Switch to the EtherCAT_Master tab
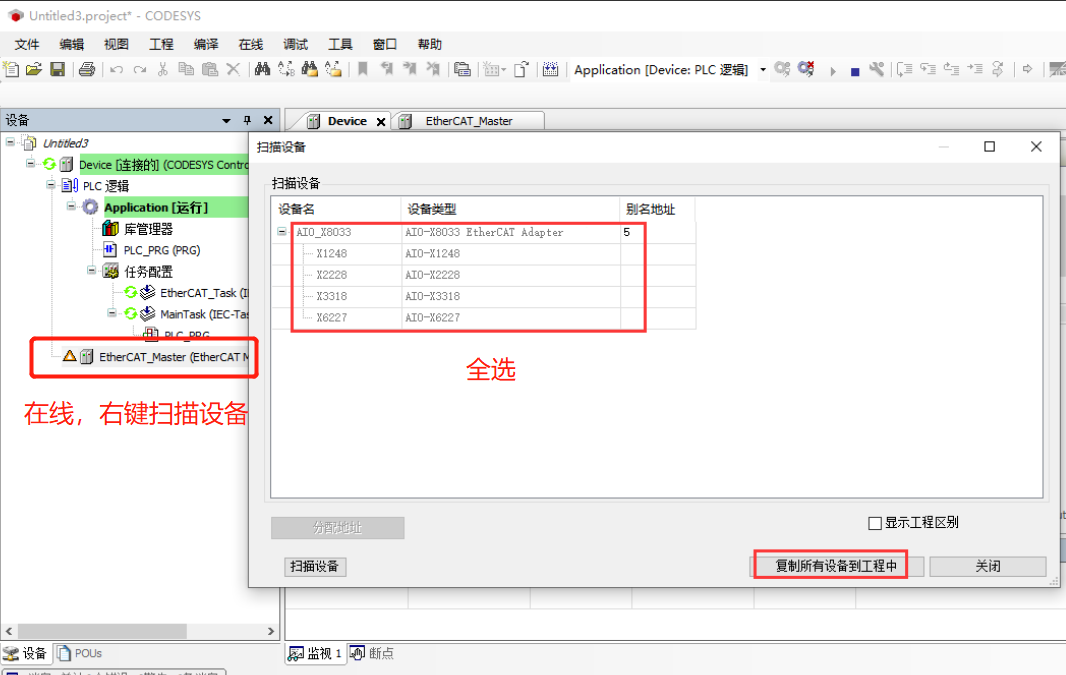Image resolution: width=1066 pixels, height=675 pixels. pyautogui.click(x=470, y=120)
